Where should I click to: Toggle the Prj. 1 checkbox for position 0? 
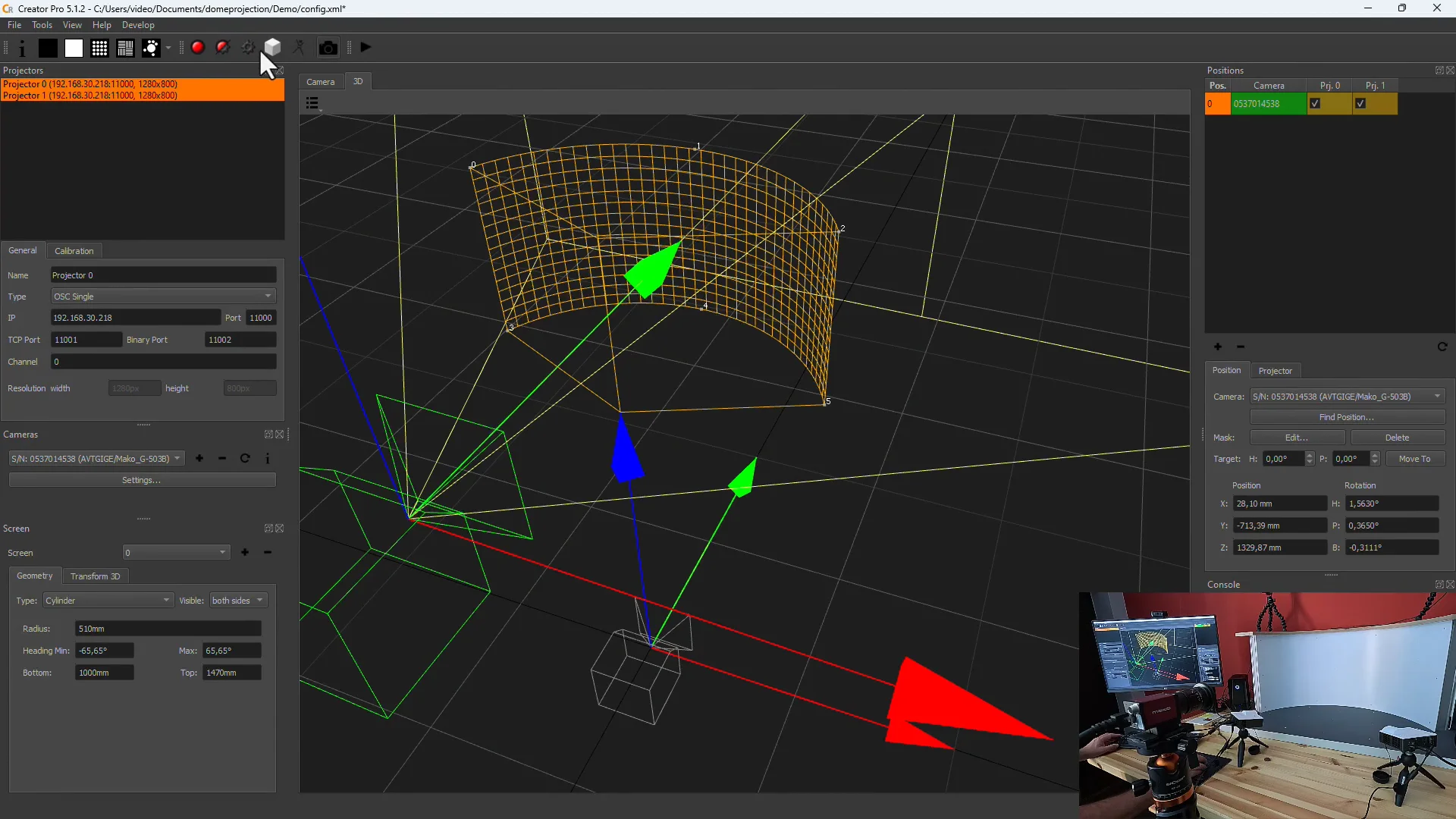coord(1360,104)
